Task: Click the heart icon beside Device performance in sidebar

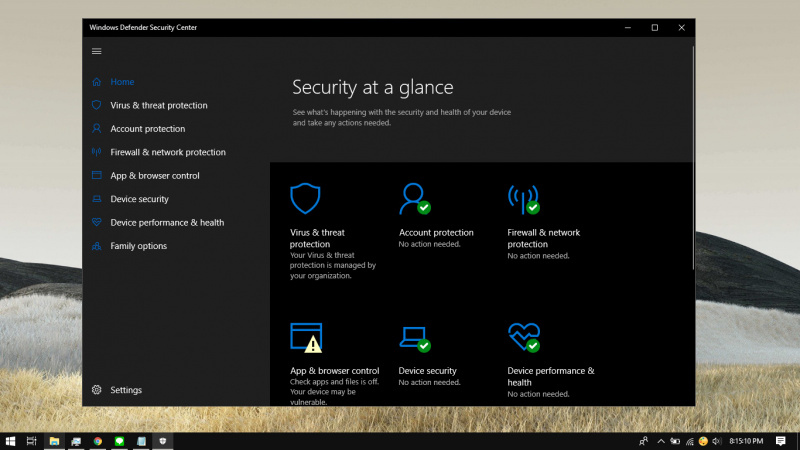Action: pos(96,222)
